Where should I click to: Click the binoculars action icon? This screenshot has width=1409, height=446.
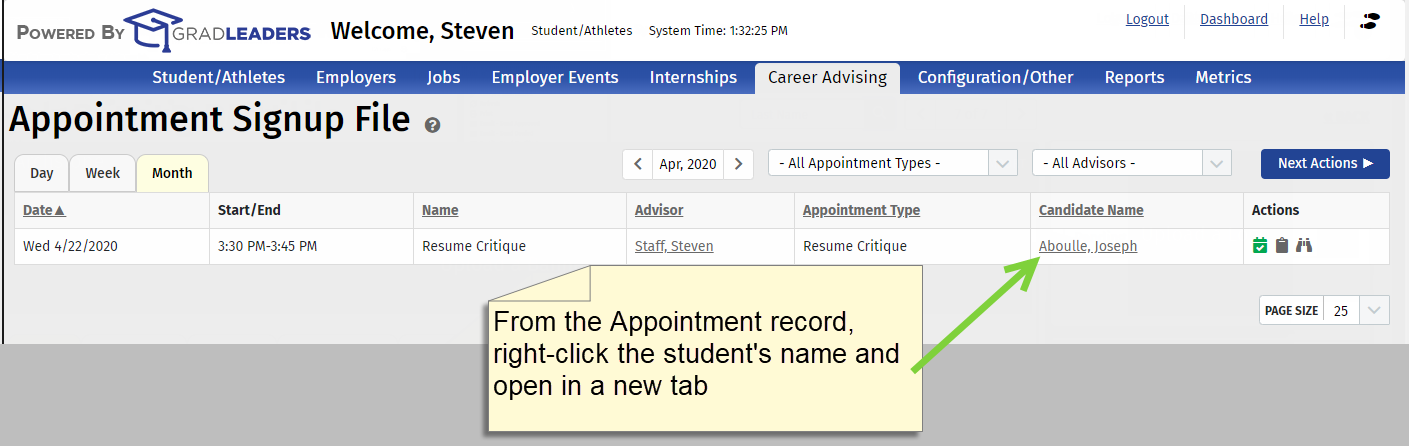tap(1304, 246)
